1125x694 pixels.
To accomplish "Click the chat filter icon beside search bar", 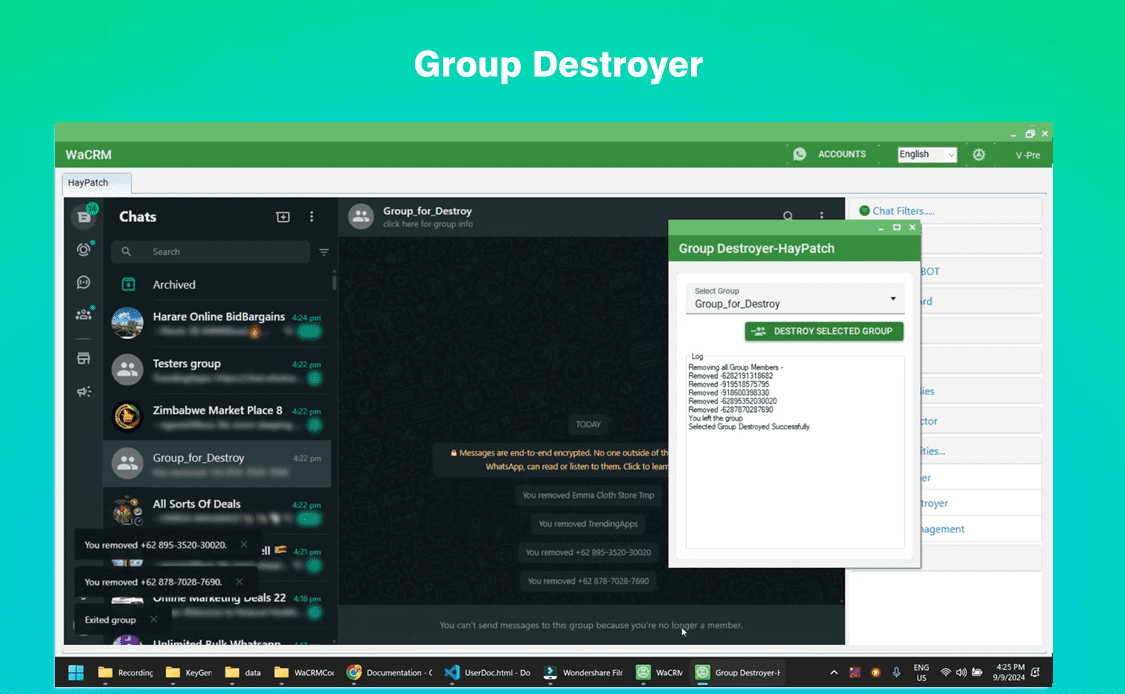I will 323,252.
